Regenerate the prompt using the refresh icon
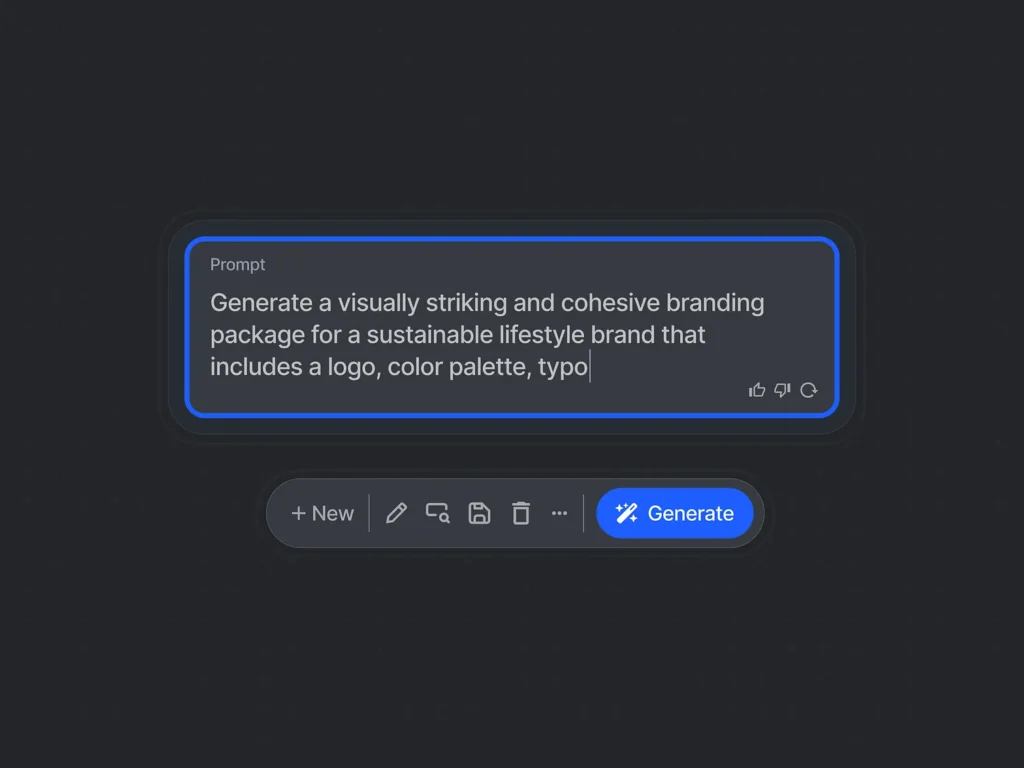Viewport: 1024px width, 768px height. coord(808,390)
